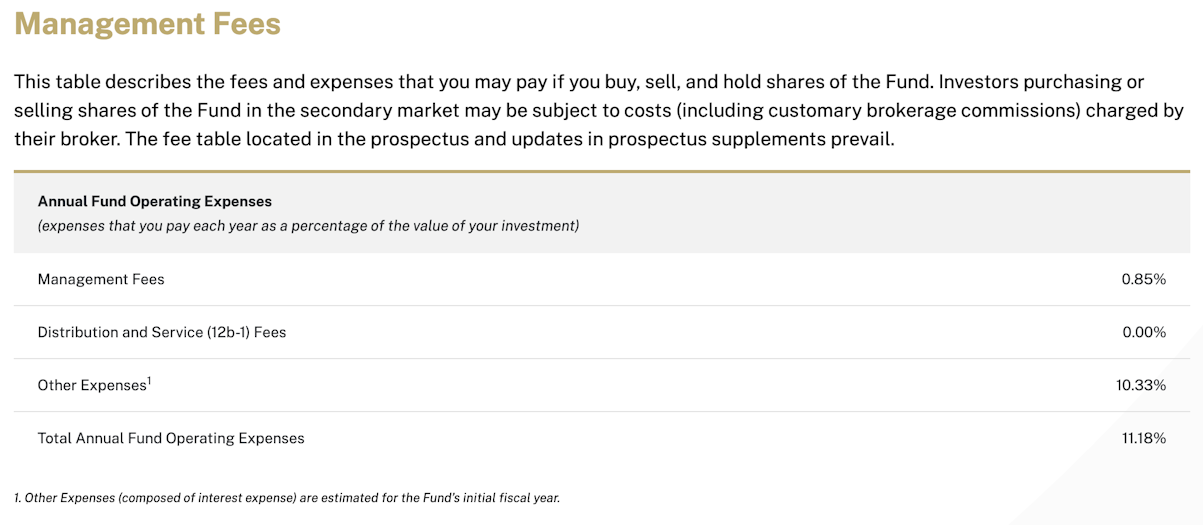This screenshot has height=525, width=1203.
Task: Select the Management Fees row label
Action: pos(101,279)
